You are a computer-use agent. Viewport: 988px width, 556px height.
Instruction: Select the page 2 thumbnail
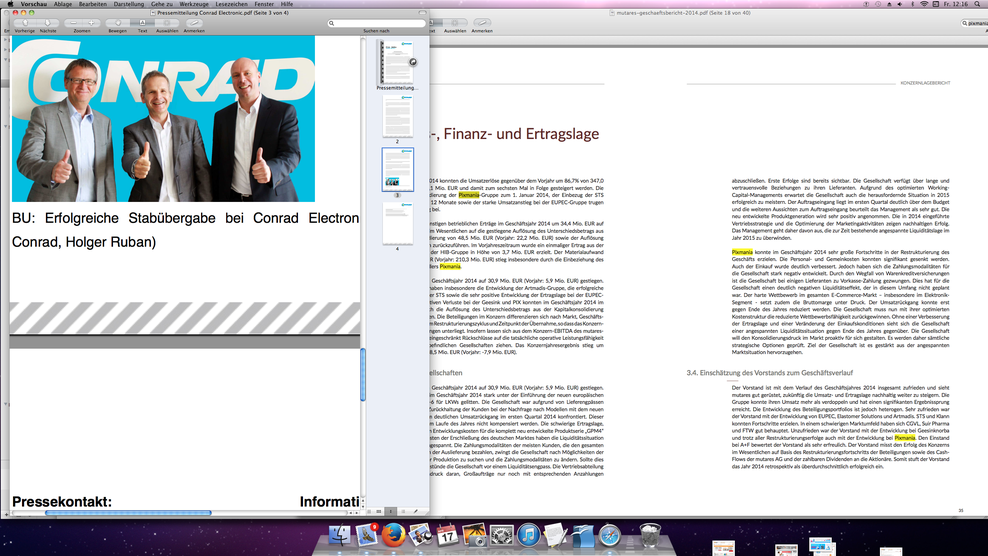tap(398, 116)
